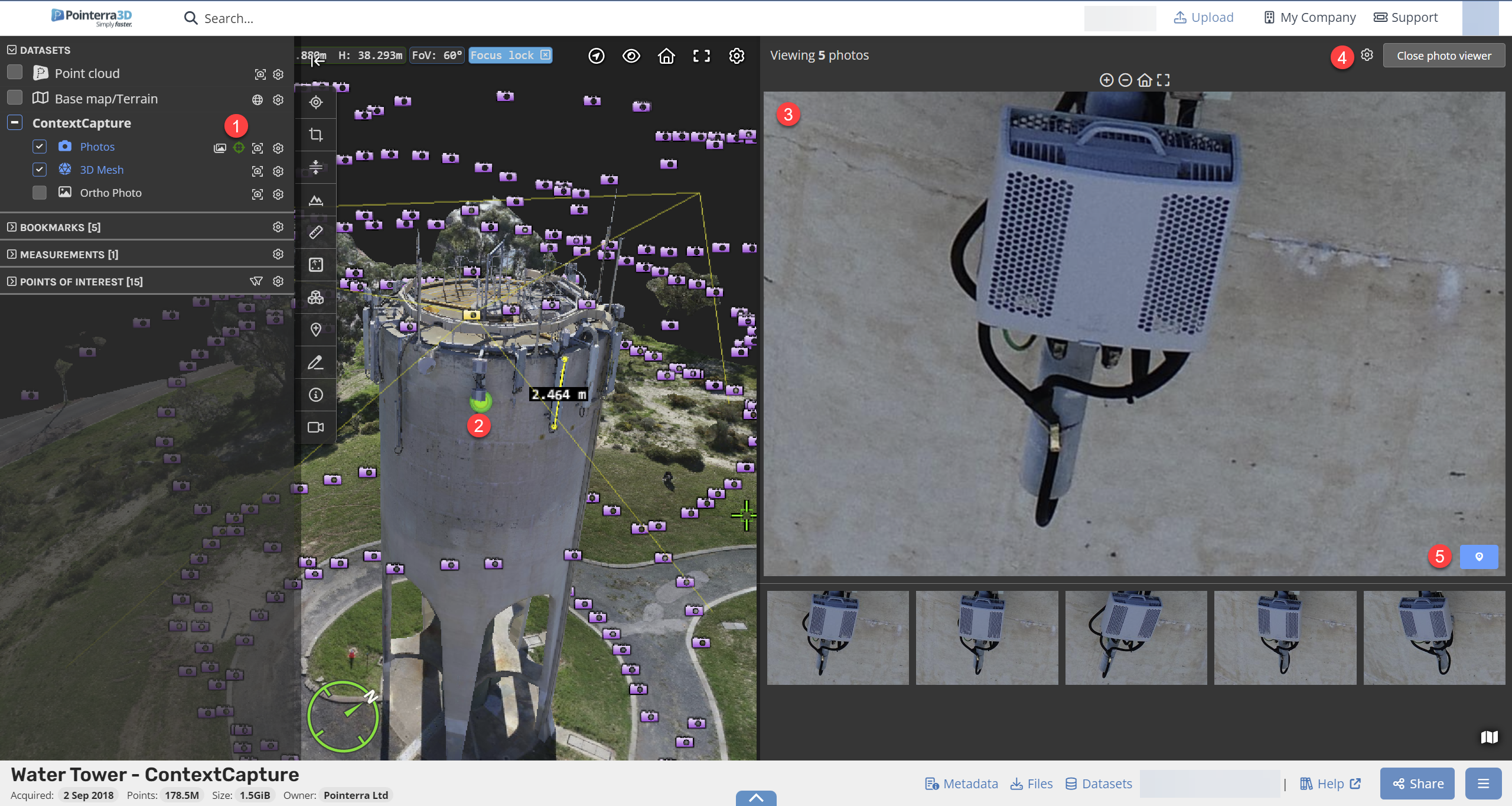Enable the Point cloud checkbox
This screenshot has width=1512, height=806.
pyautogui.click(x=15, y=73)
